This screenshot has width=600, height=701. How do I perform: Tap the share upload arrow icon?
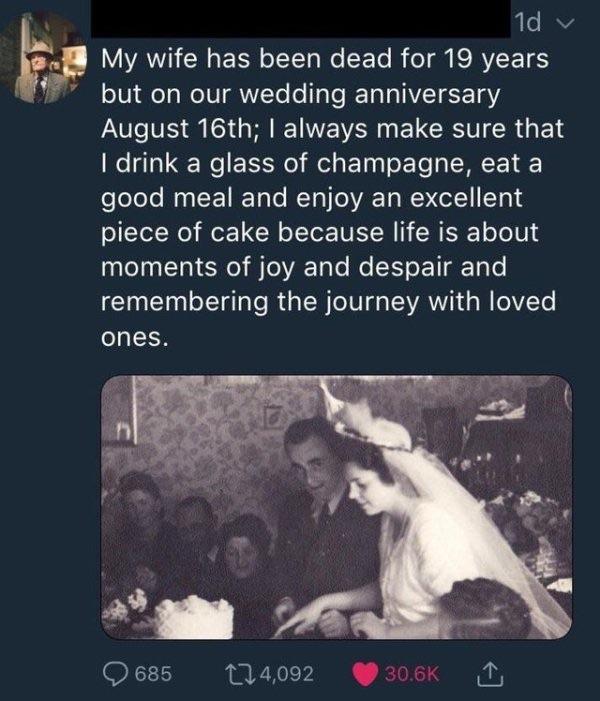[493, 673]
